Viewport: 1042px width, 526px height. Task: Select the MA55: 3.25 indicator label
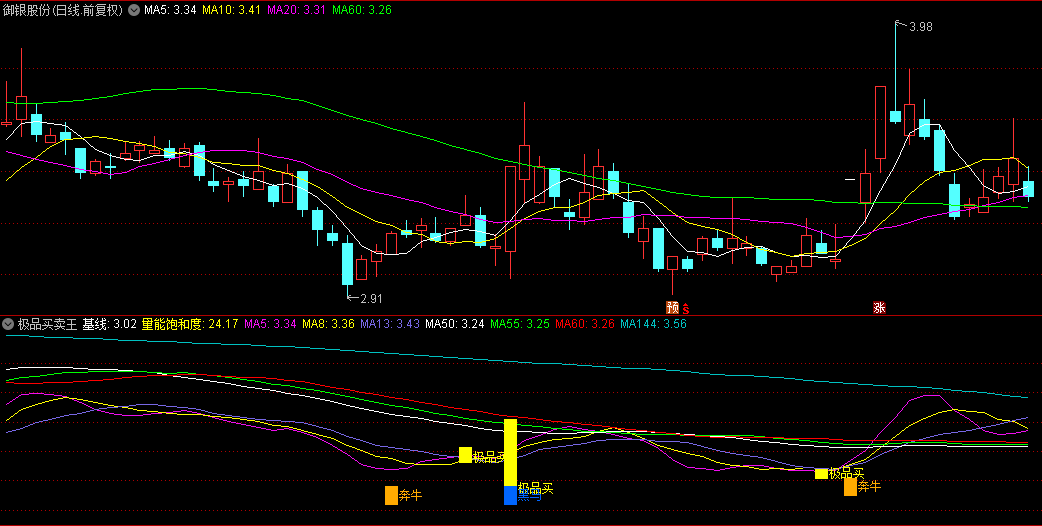point(520,324)
